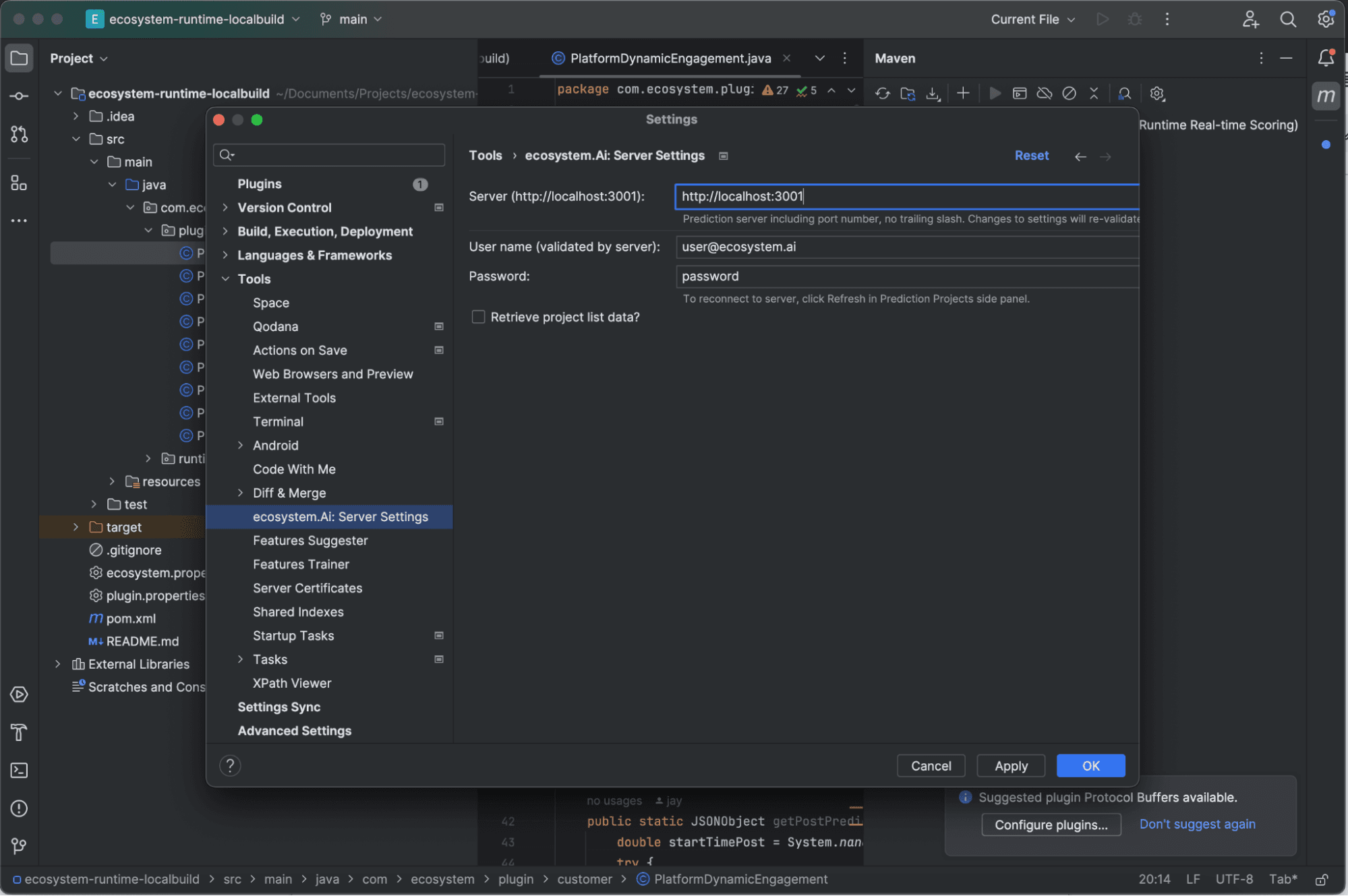Collapse the Tools section in Settings
The image size is (1348, 896).
[x=226, y=278]
